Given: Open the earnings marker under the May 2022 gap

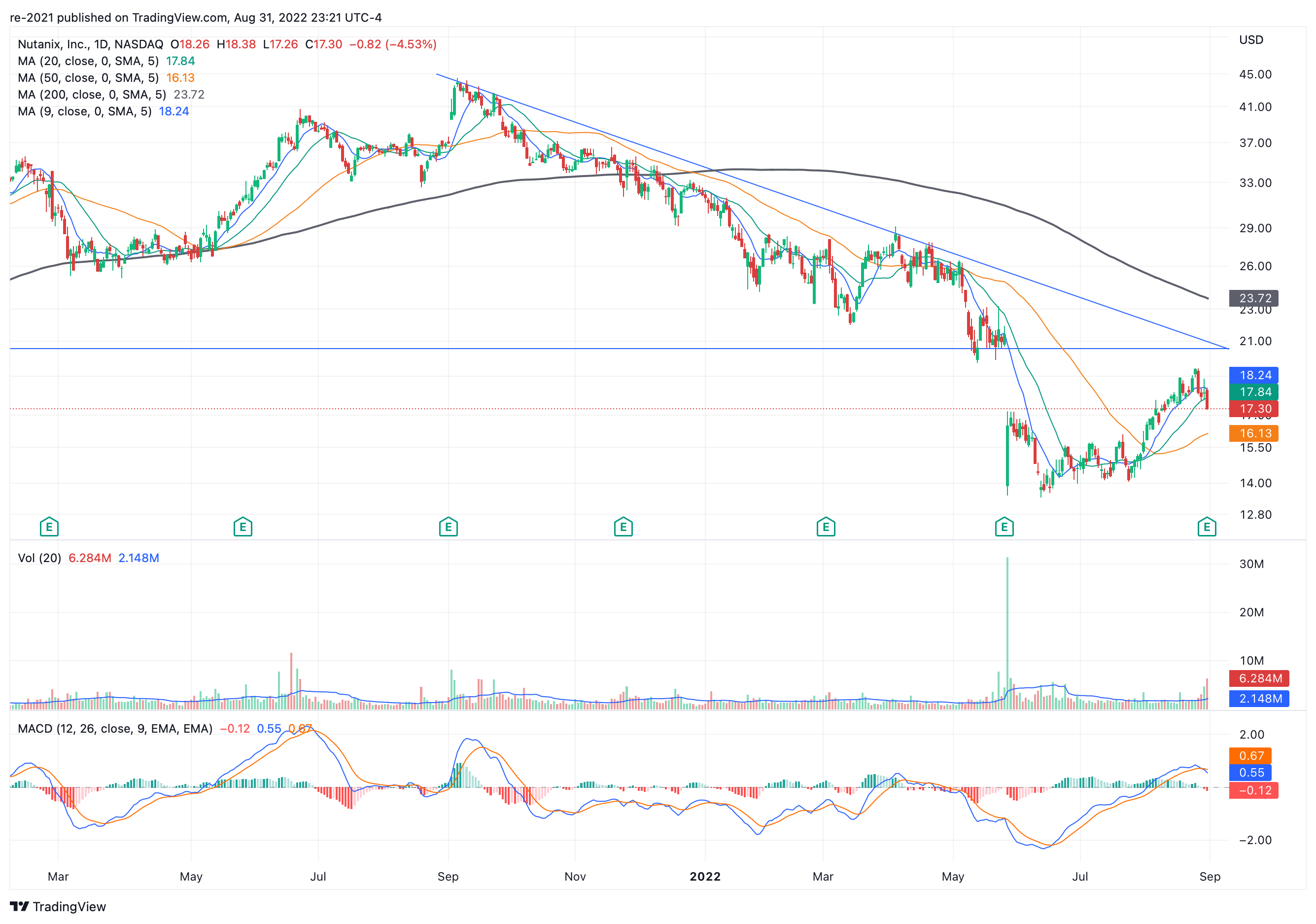Looking at the screenshot, I should click(1004, 527).
